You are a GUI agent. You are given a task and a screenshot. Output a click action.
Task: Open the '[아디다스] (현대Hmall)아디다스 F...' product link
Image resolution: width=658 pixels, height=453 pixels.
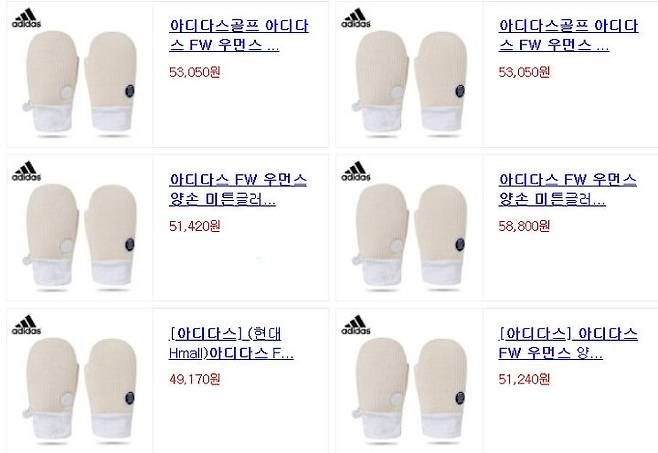click(231, 343)
